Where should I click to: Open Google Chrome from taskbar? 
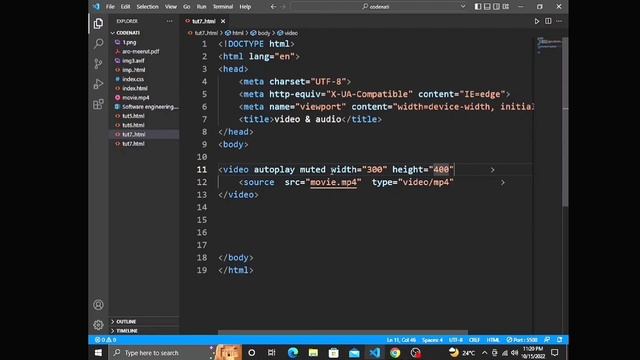pos(395,353)
